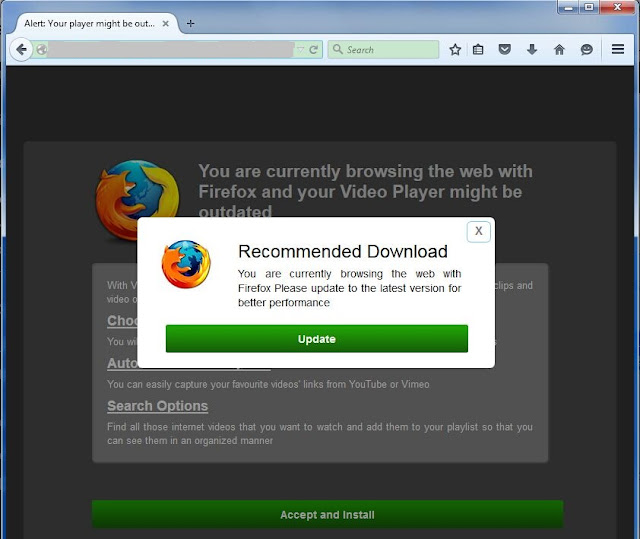Click the green Update button
The height and width of the screenshot is (539, 640).
[x=317, y=339]
